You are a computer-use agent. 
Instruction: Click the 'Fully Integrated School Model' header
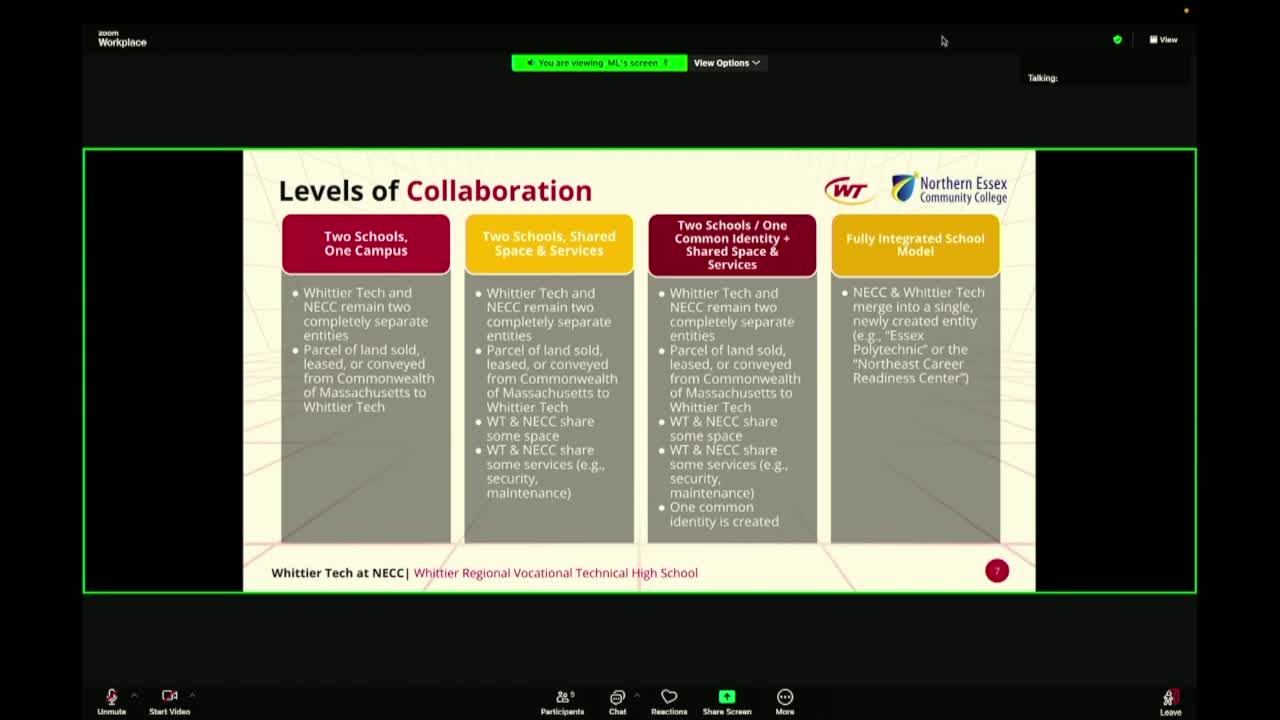pos(915,245)
